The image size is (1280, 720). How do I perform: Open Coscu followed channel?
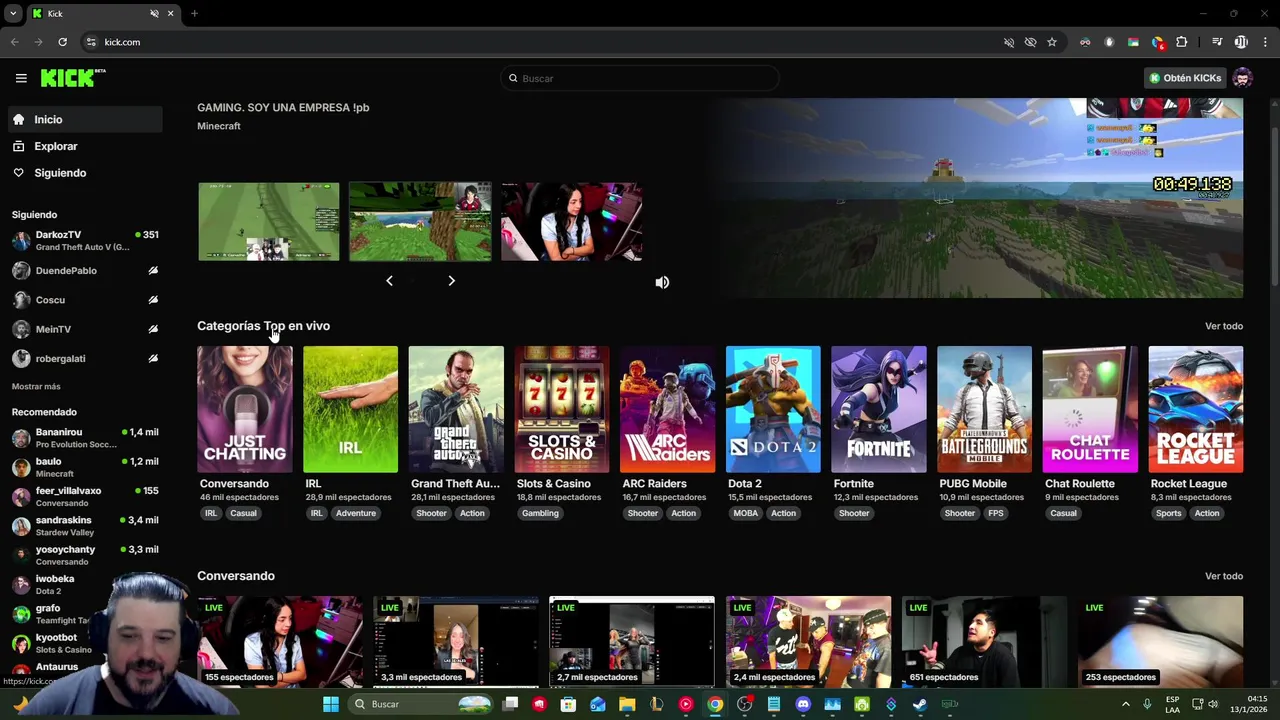85,300
